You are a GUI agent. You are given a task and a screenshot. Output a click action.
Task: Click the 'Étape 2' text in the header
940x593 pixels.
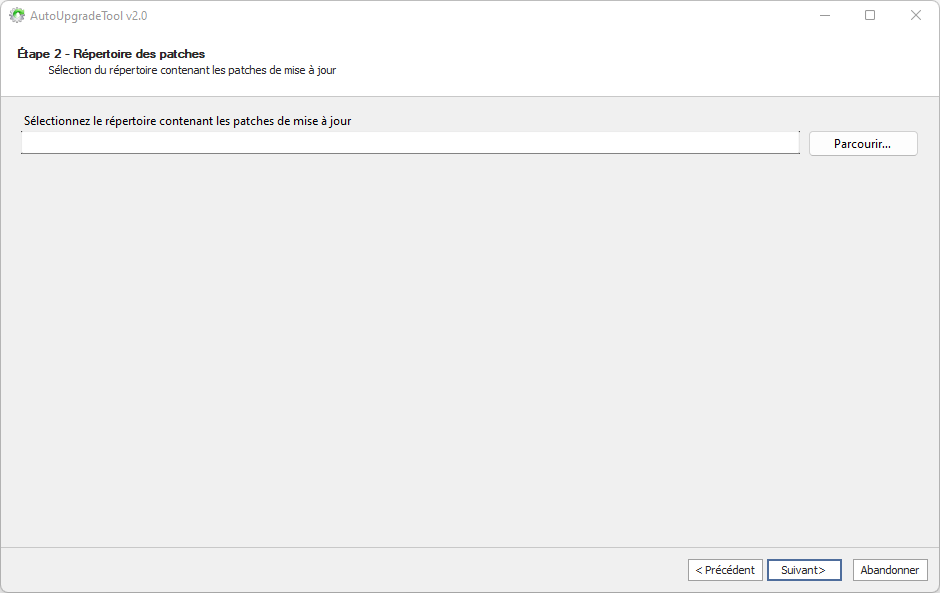pos(40,54)
